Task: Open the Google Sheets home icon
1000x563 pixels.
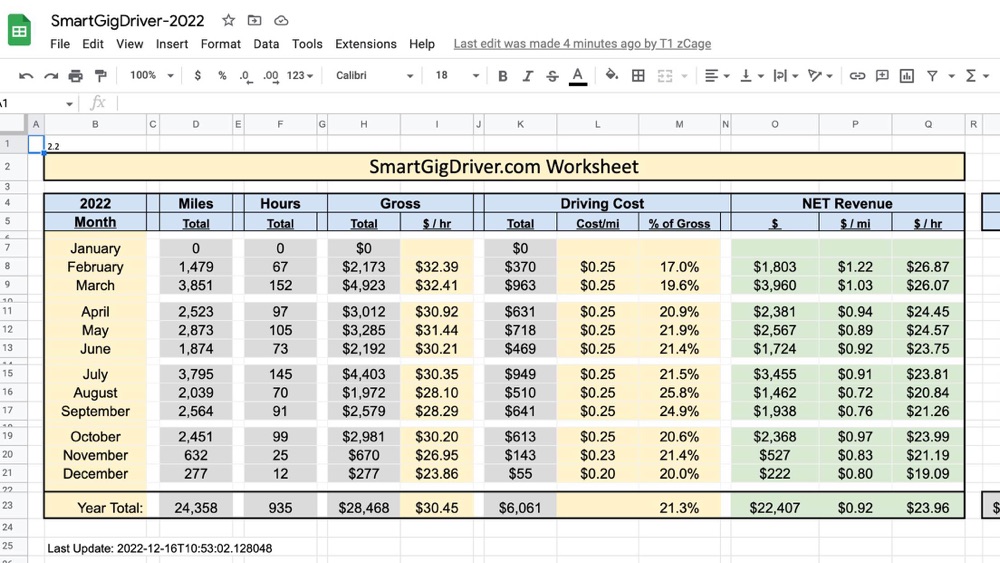Action: click(x=19, y=30)
